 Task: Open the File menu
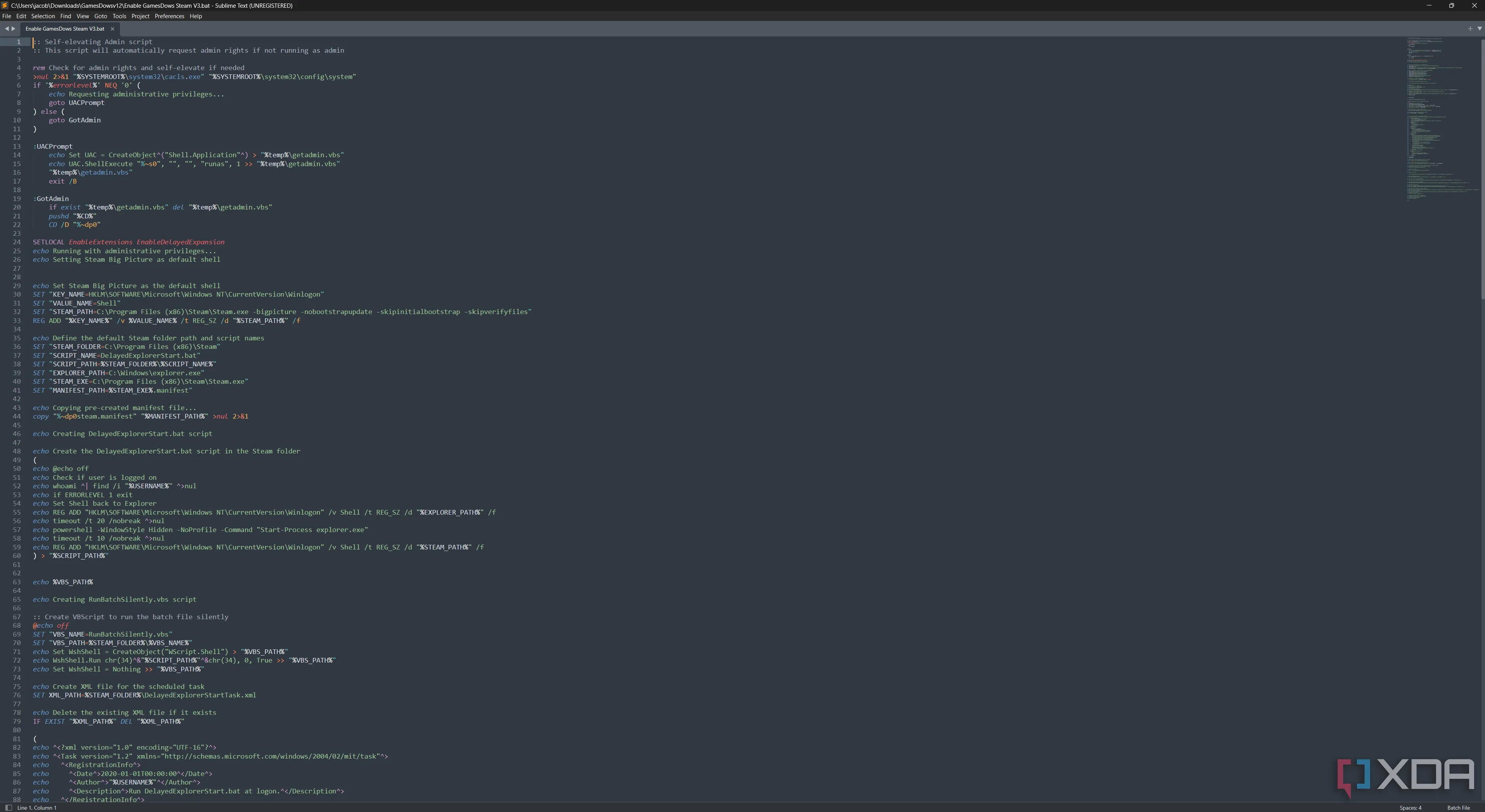tap(7, 16)
